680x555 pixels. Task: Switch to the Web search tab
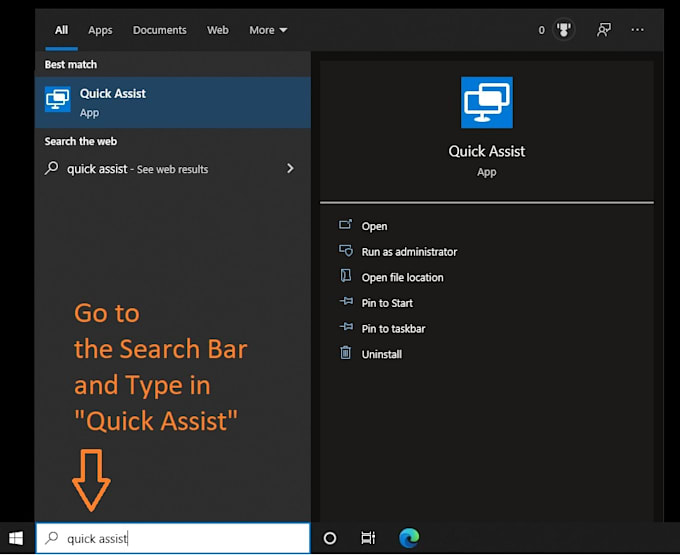click(x=218, y=30)
